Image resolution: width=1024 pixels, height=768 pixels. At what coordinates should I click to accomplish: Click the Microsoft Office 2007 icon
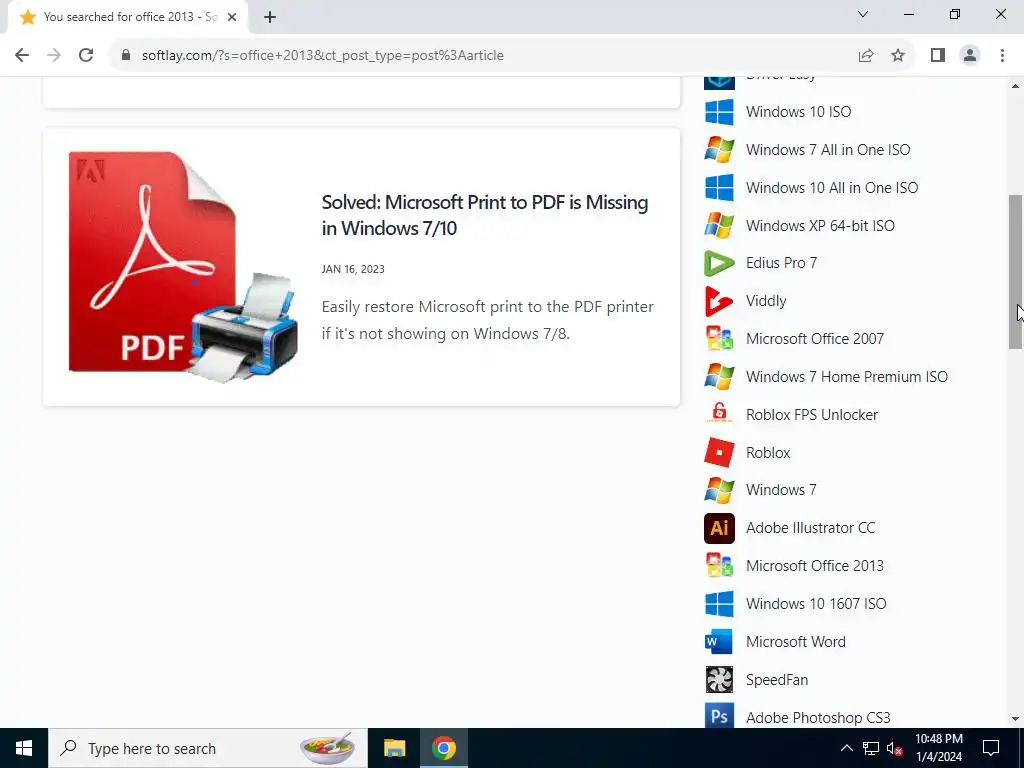[719, 339]
